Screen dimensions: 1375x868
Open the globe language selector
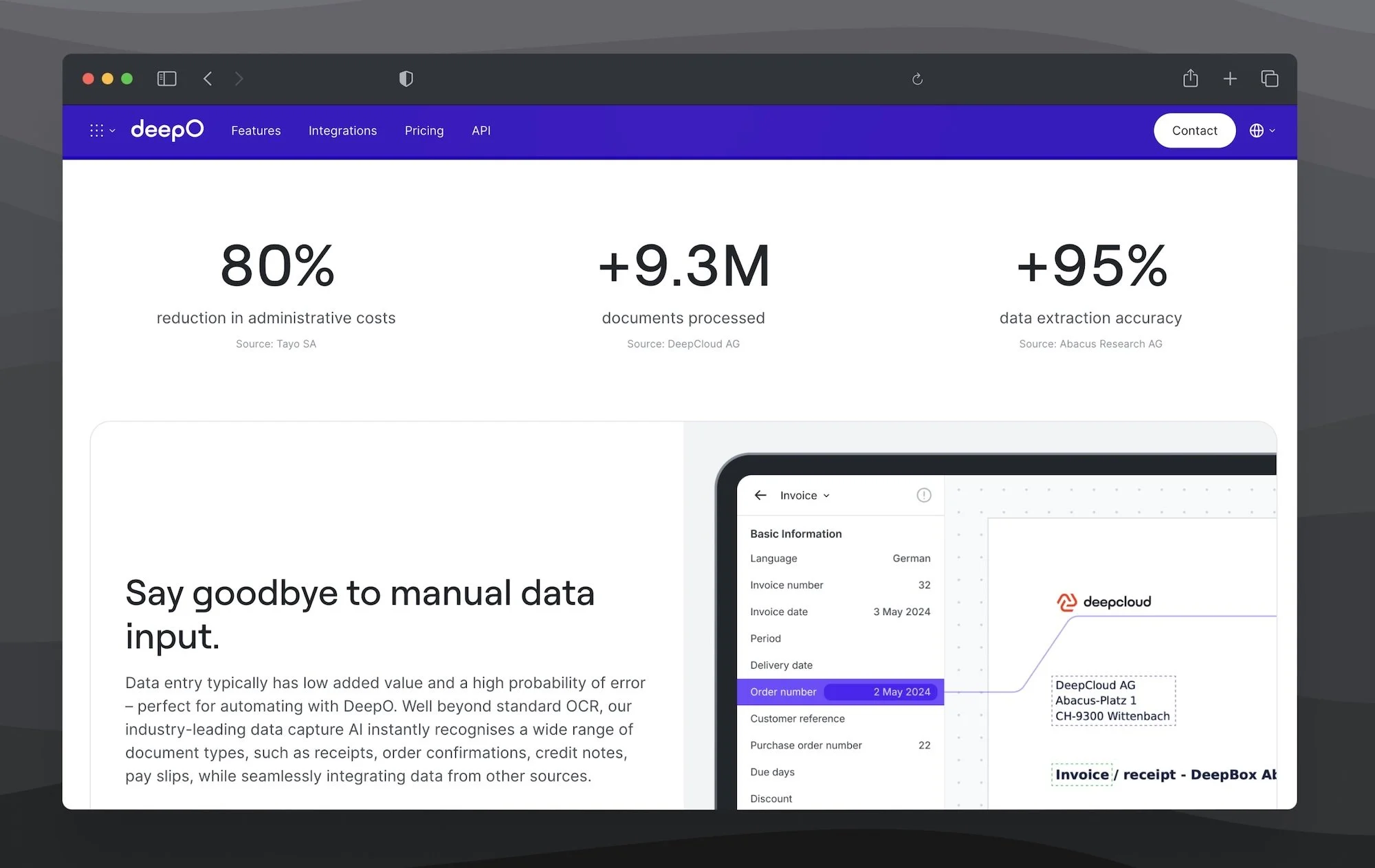1262,131
